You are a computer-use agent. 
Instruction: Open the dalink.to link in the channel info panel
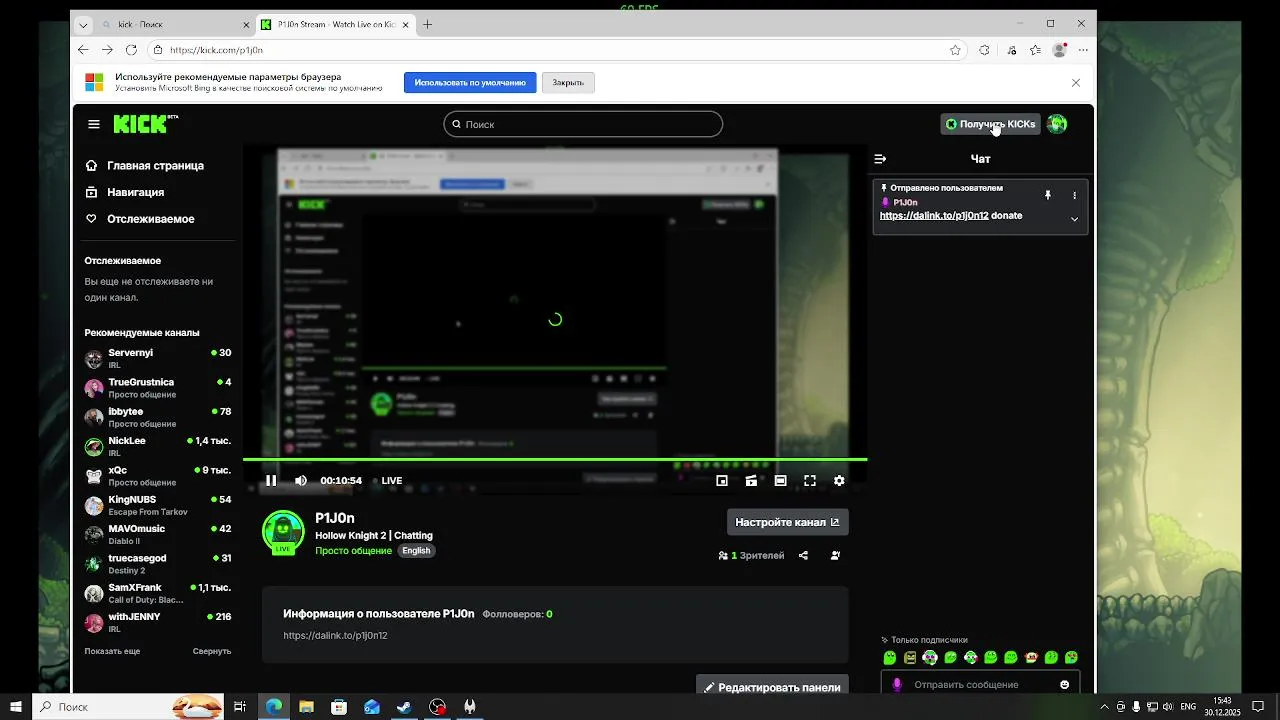click(335, 636)
